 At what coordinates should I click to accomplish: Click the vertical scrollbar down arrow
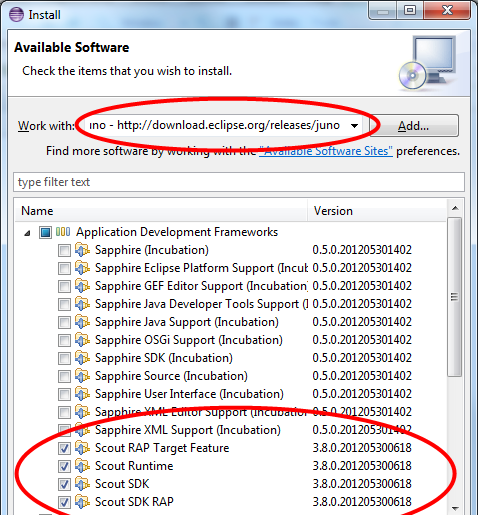(x=455, y=508)
